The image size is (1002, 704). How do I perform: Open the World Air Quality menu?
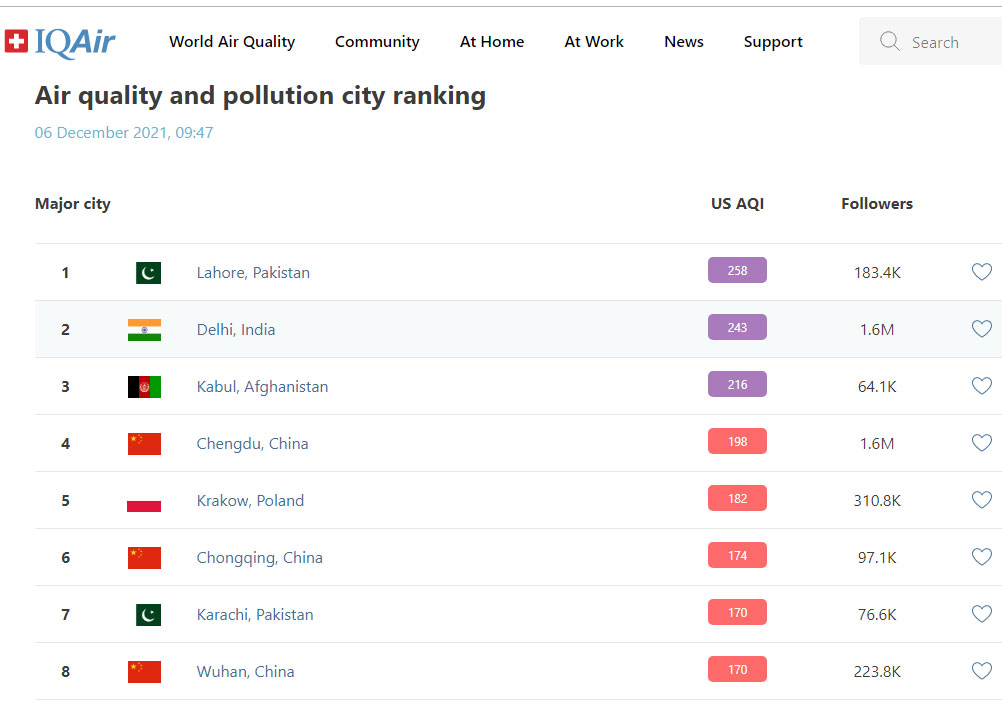[x=232, y=42]
